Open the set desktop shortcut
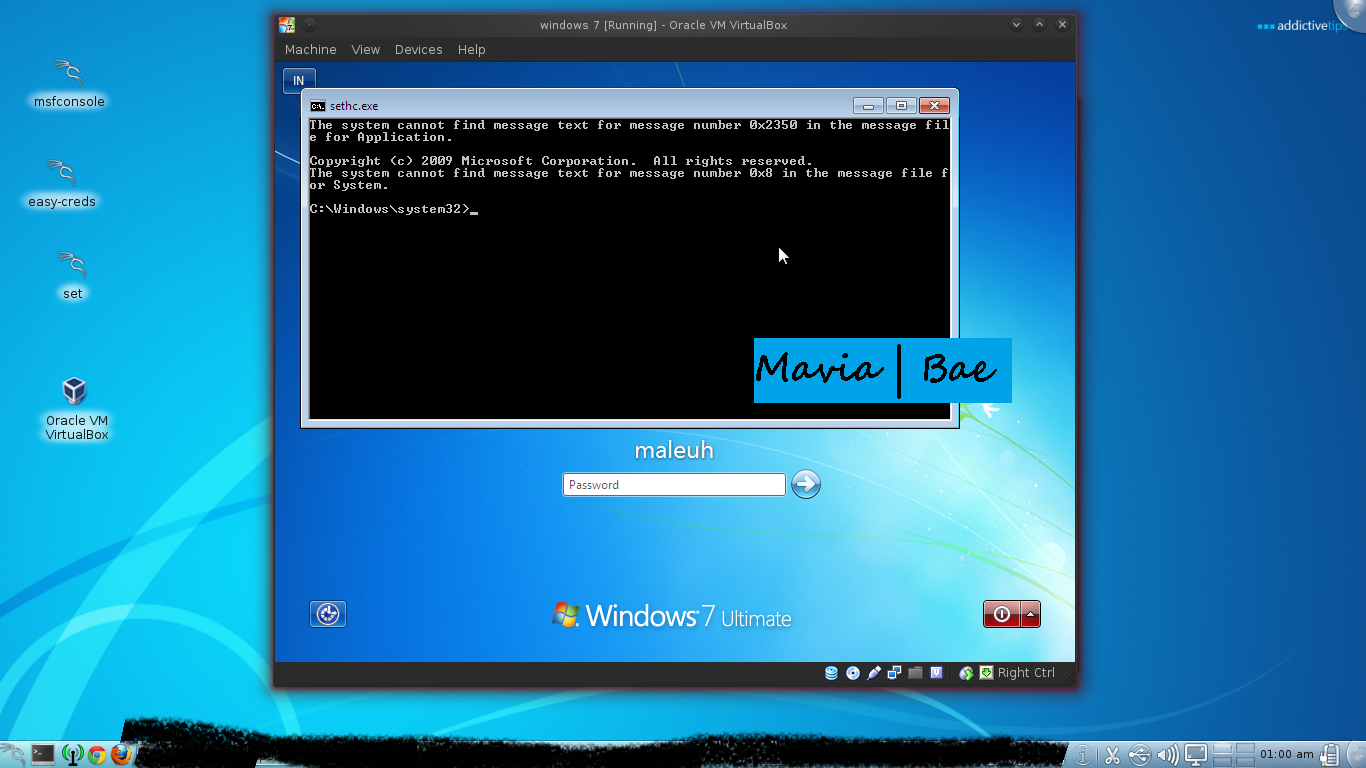 [x=72, y=276]
